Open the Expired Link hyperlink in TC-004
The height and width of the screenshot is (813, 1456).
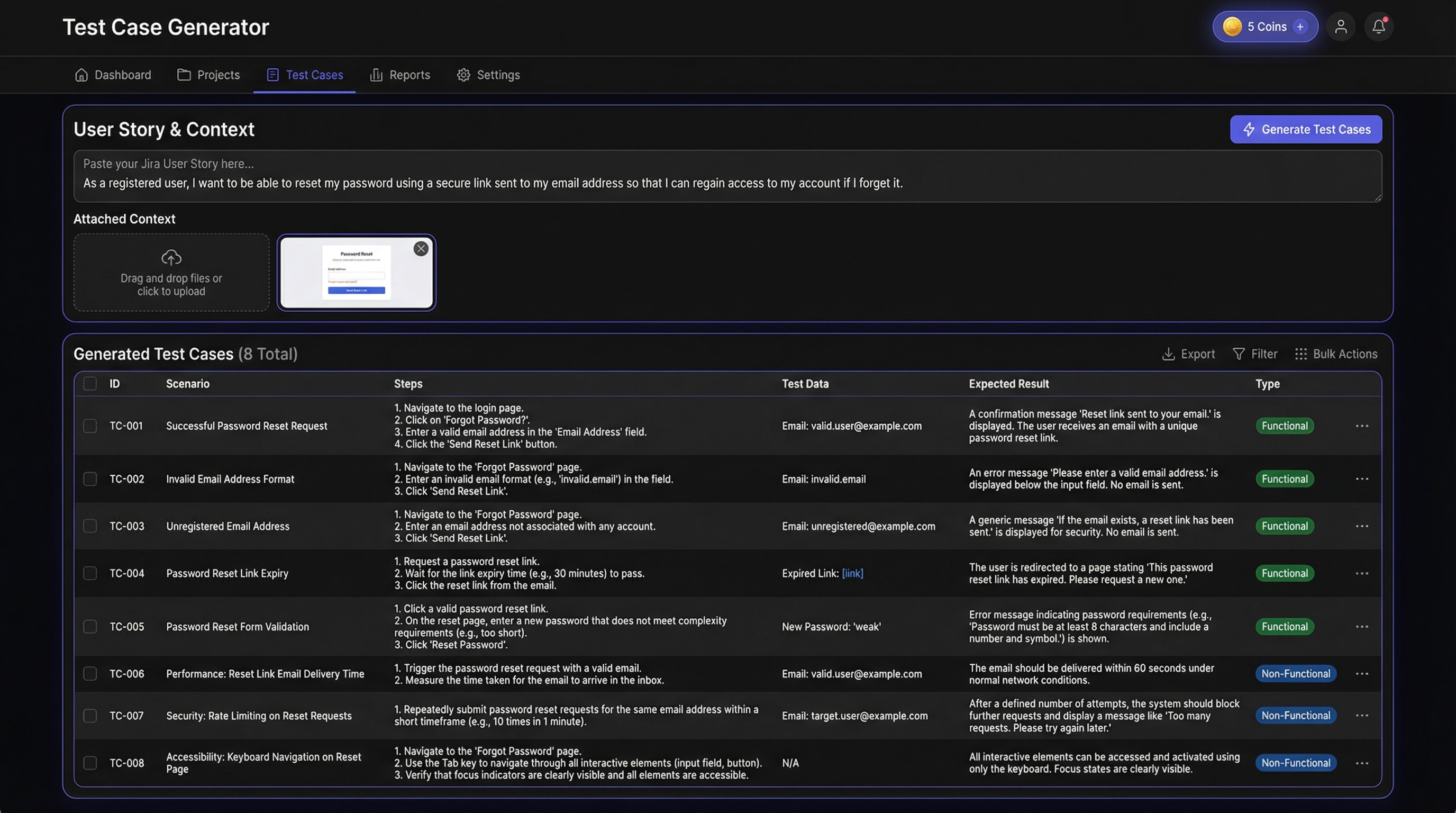851,573
